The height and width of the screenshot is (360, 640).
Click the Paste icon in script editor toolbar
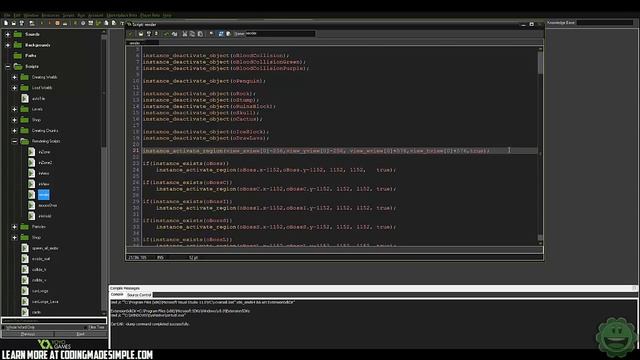(x=200, y=34)
